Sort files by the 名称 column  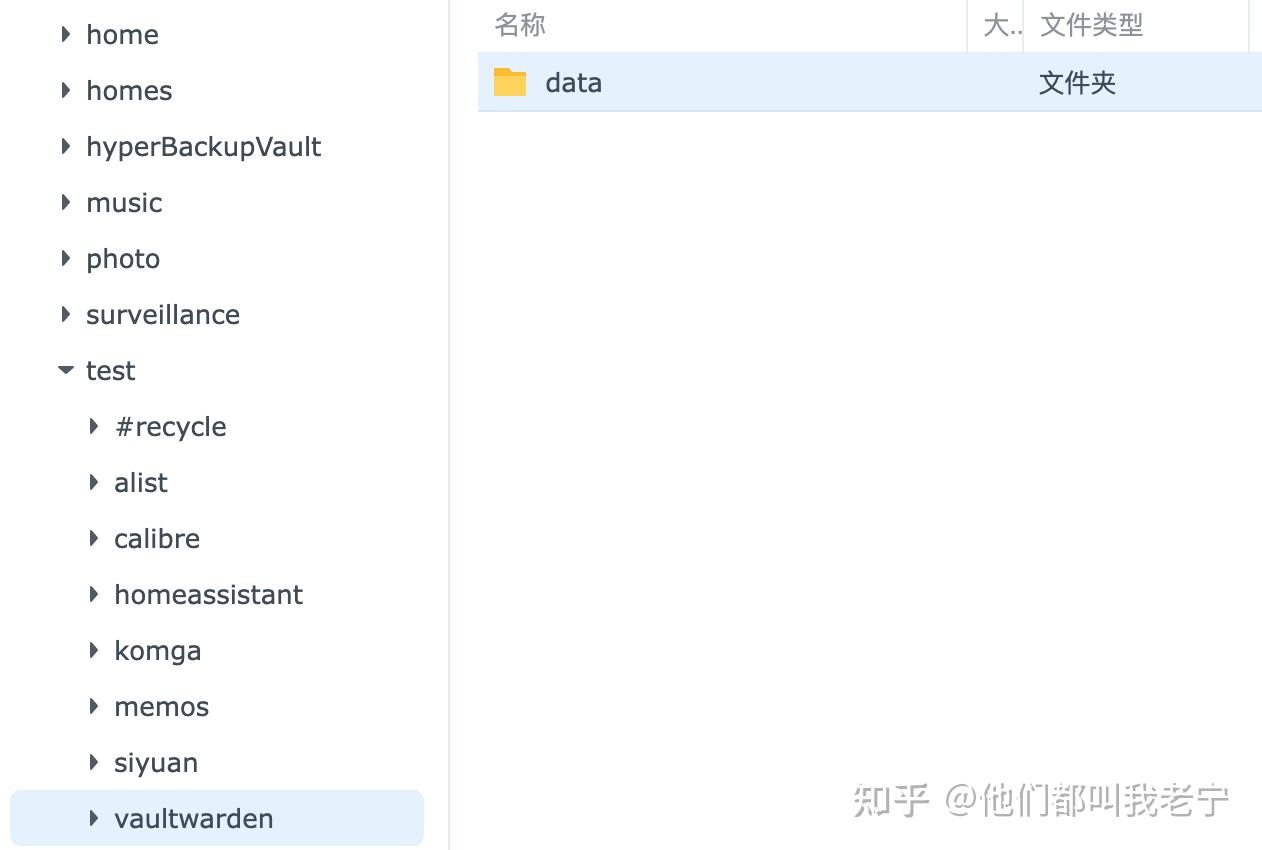point(520,25)
